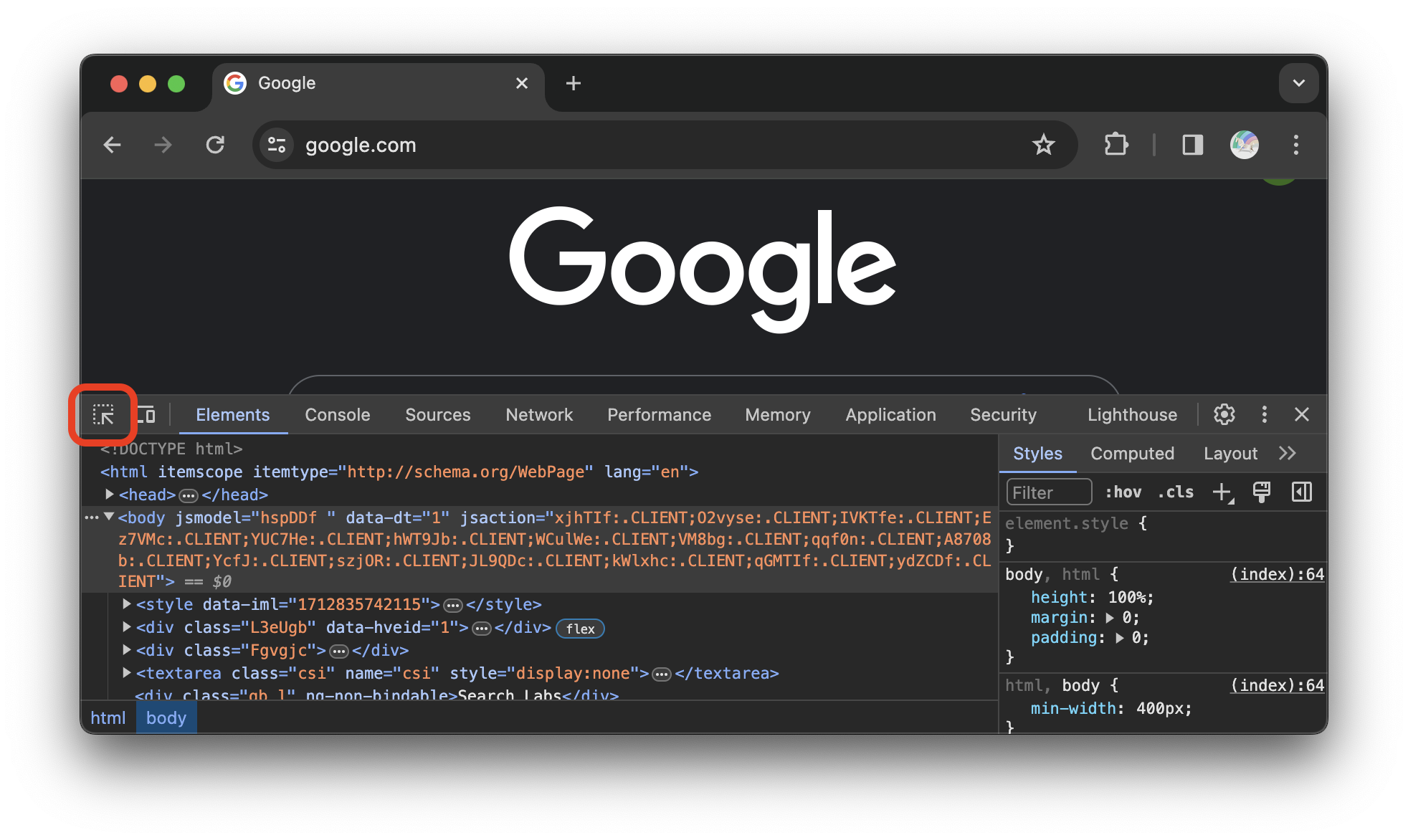This screenshot has height=840, width=1408.
Task: Expand the style data-iml node
Action: coord(127,603)
